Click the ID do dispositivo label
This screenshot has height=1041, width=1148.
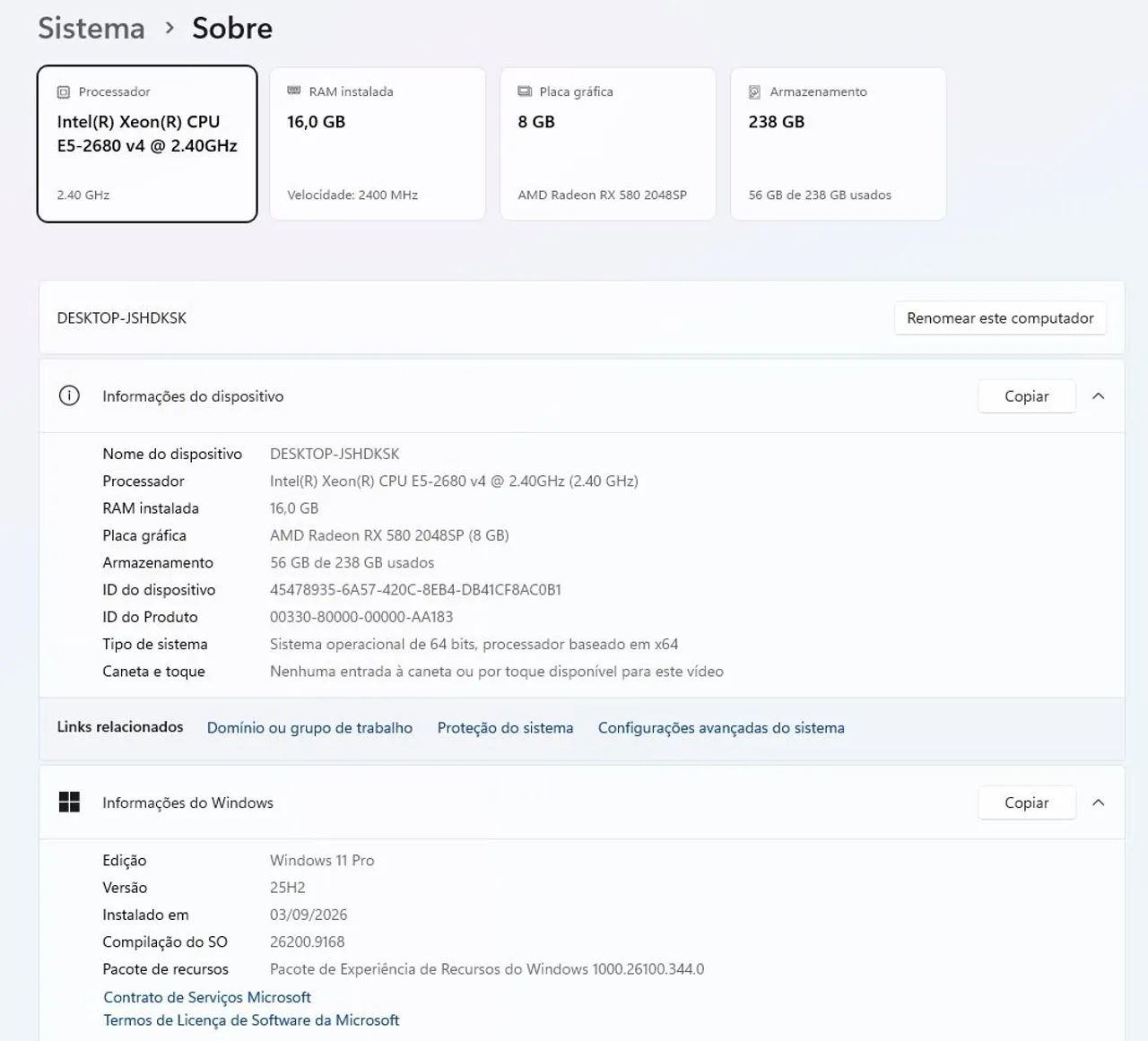coord(159,590)
